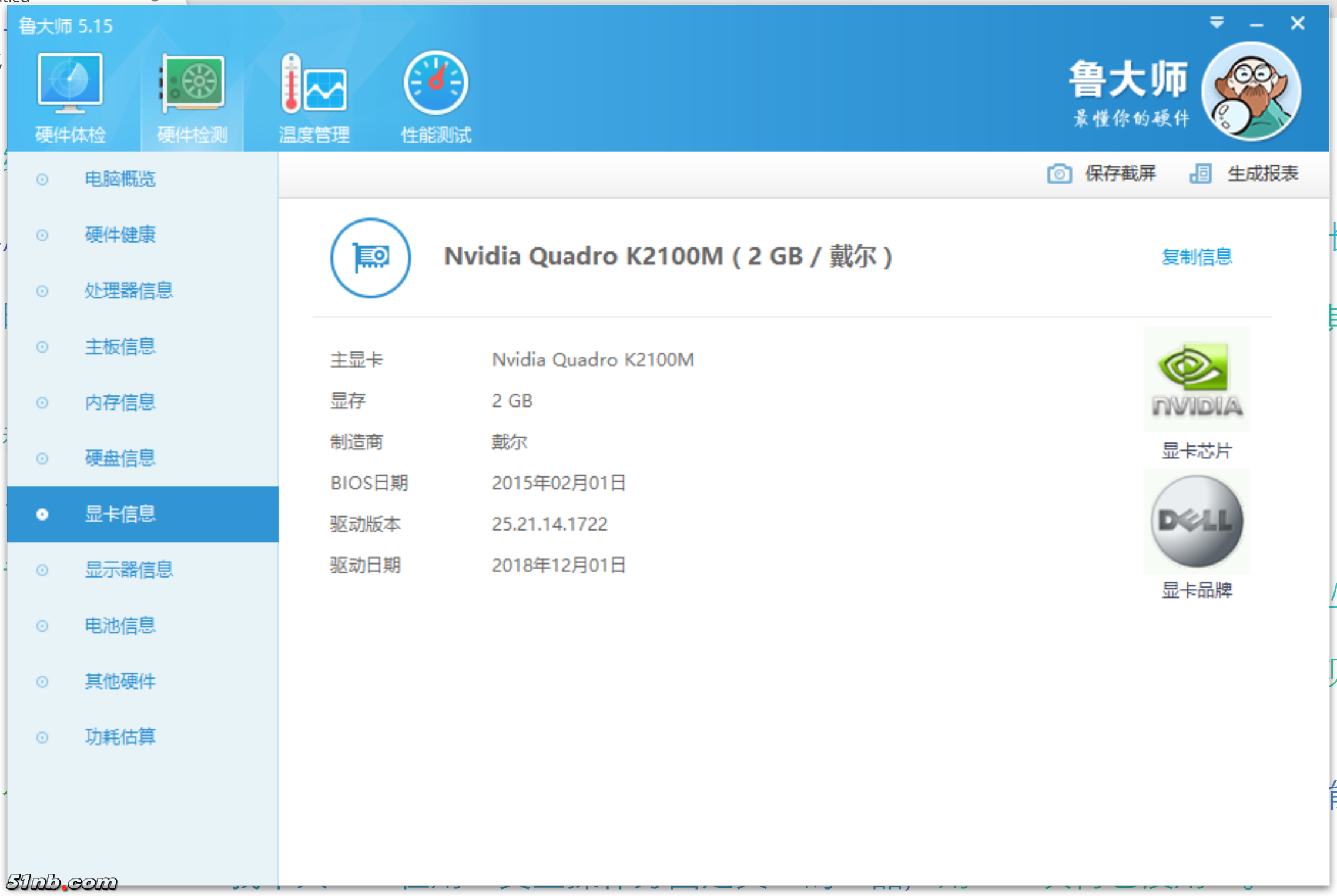Click the 复制信息 link
Screen dimensions: 1337x896
pyautogui.click(x=1197, y=257)
